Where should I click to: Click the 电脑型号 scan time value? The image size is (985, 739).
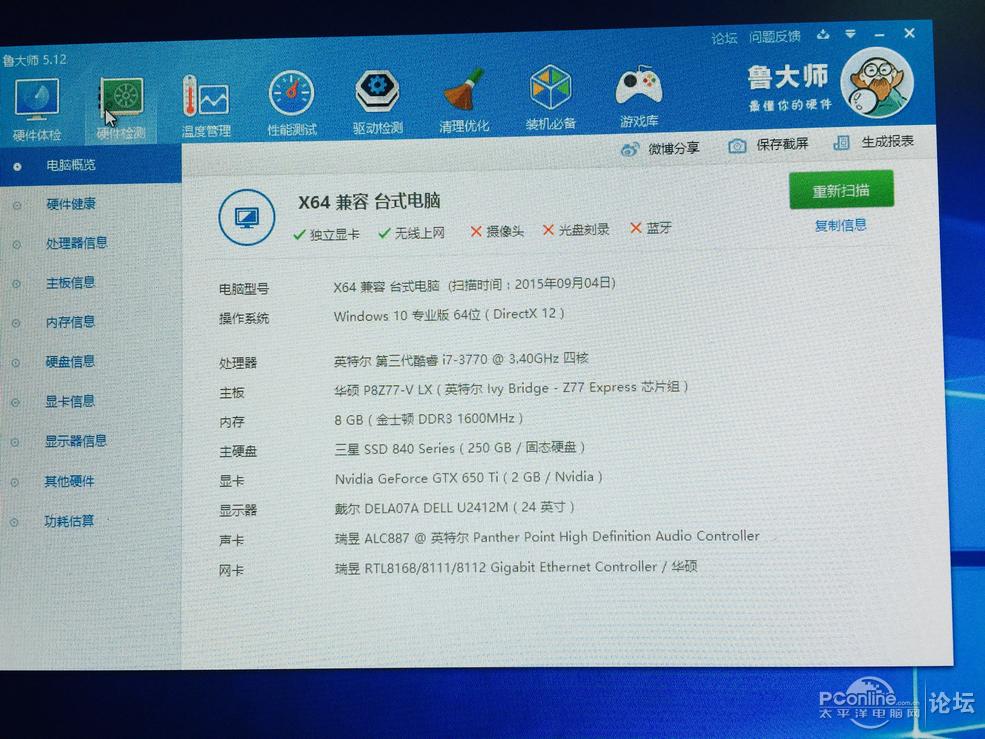[474, 285]
